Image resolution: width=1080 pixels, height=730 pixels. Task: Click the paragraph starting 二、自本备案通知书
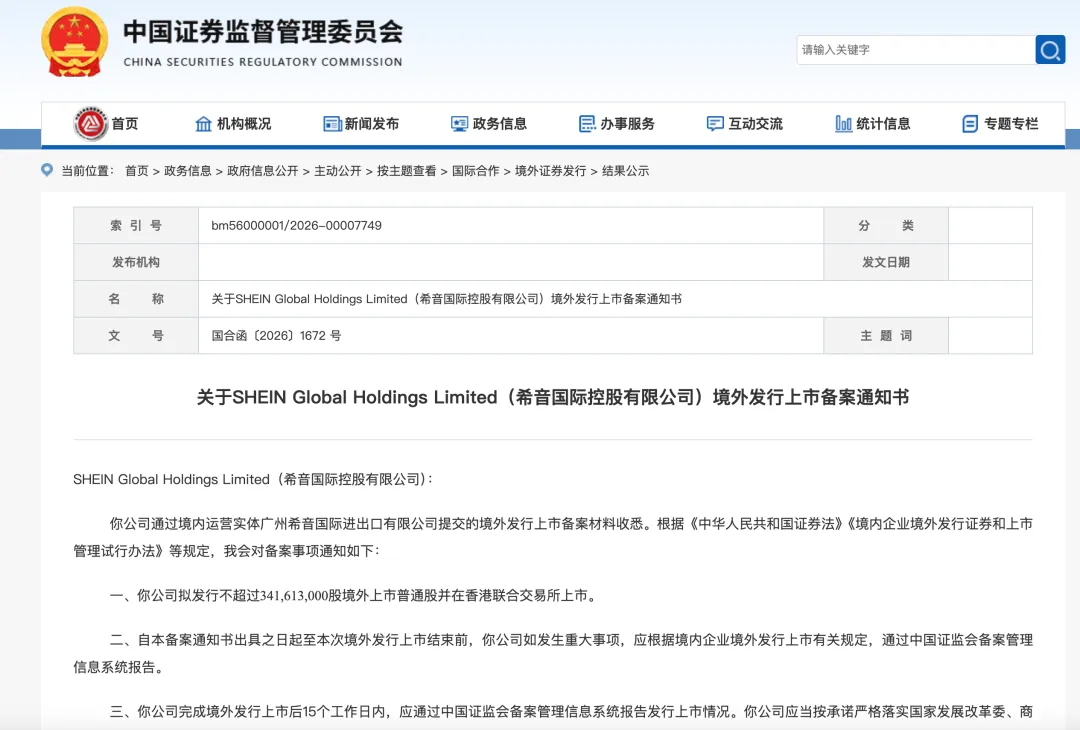click(553, 654)
